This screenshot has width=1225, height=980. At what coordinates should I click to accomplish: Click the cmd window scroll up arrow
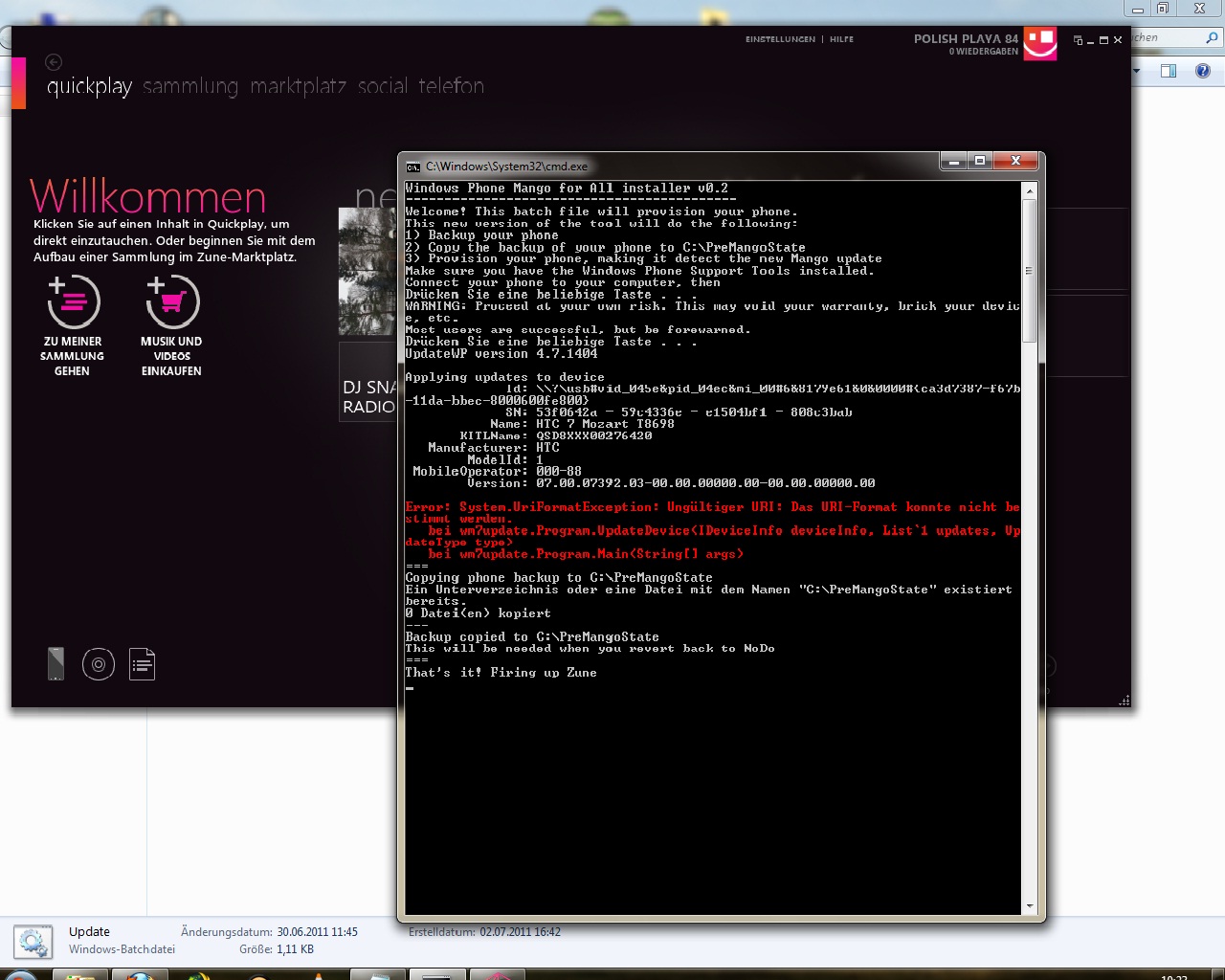pos(1030,191)
